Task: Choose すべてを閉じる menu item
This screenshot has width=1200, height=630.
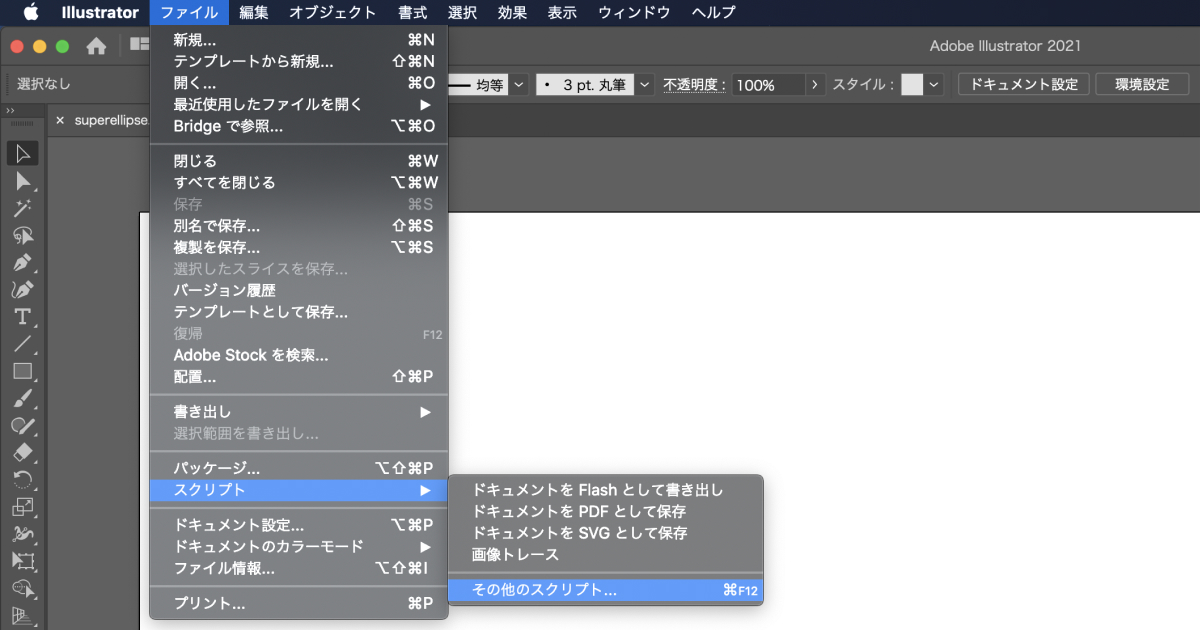Action: coord(299,182)
